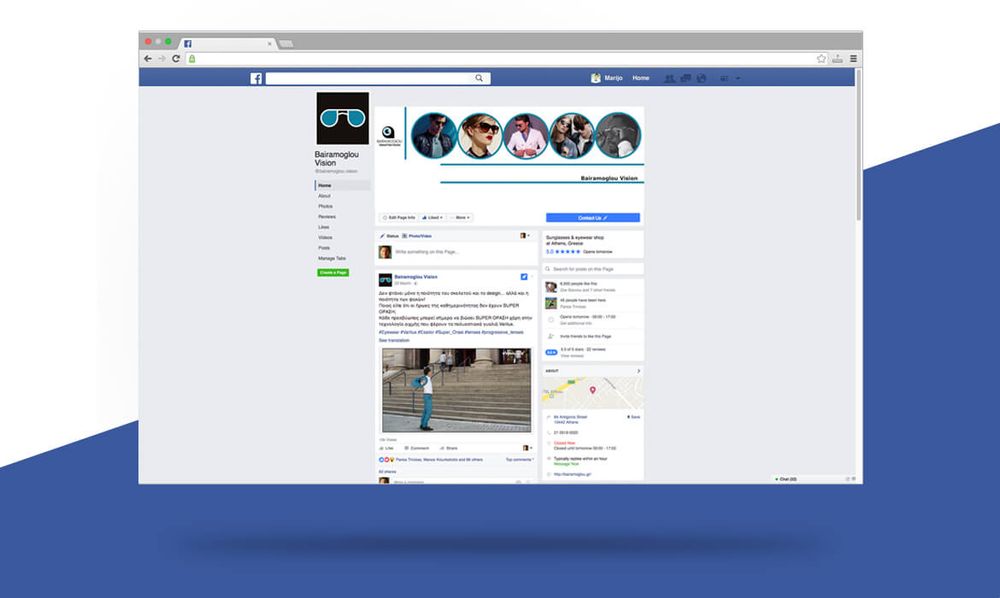Image resolution: width=1000 pixels, height=598 pixels.
Task: Click Share under the post video
Action: point(449,448)
